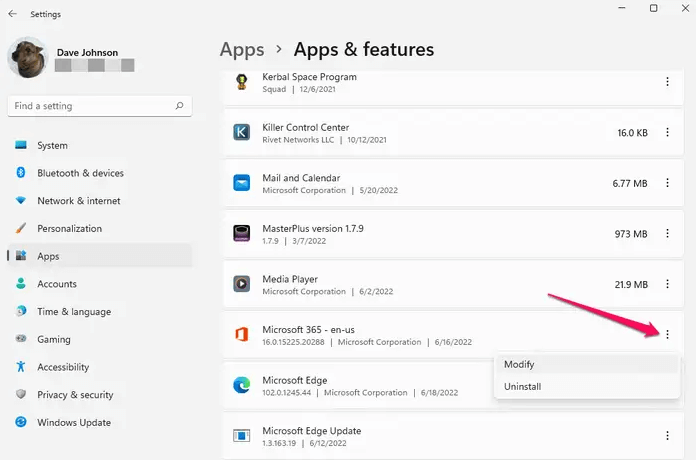
Task: Click the back arrow in Settings
Action: [12, 14]
